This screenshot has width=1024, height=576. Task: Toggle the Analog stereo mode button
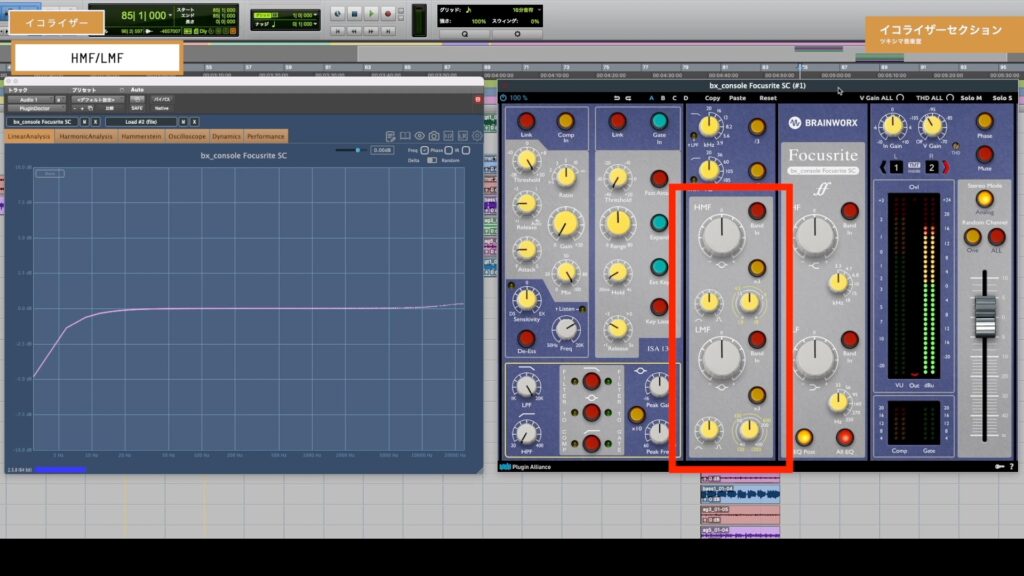(984, 199)
